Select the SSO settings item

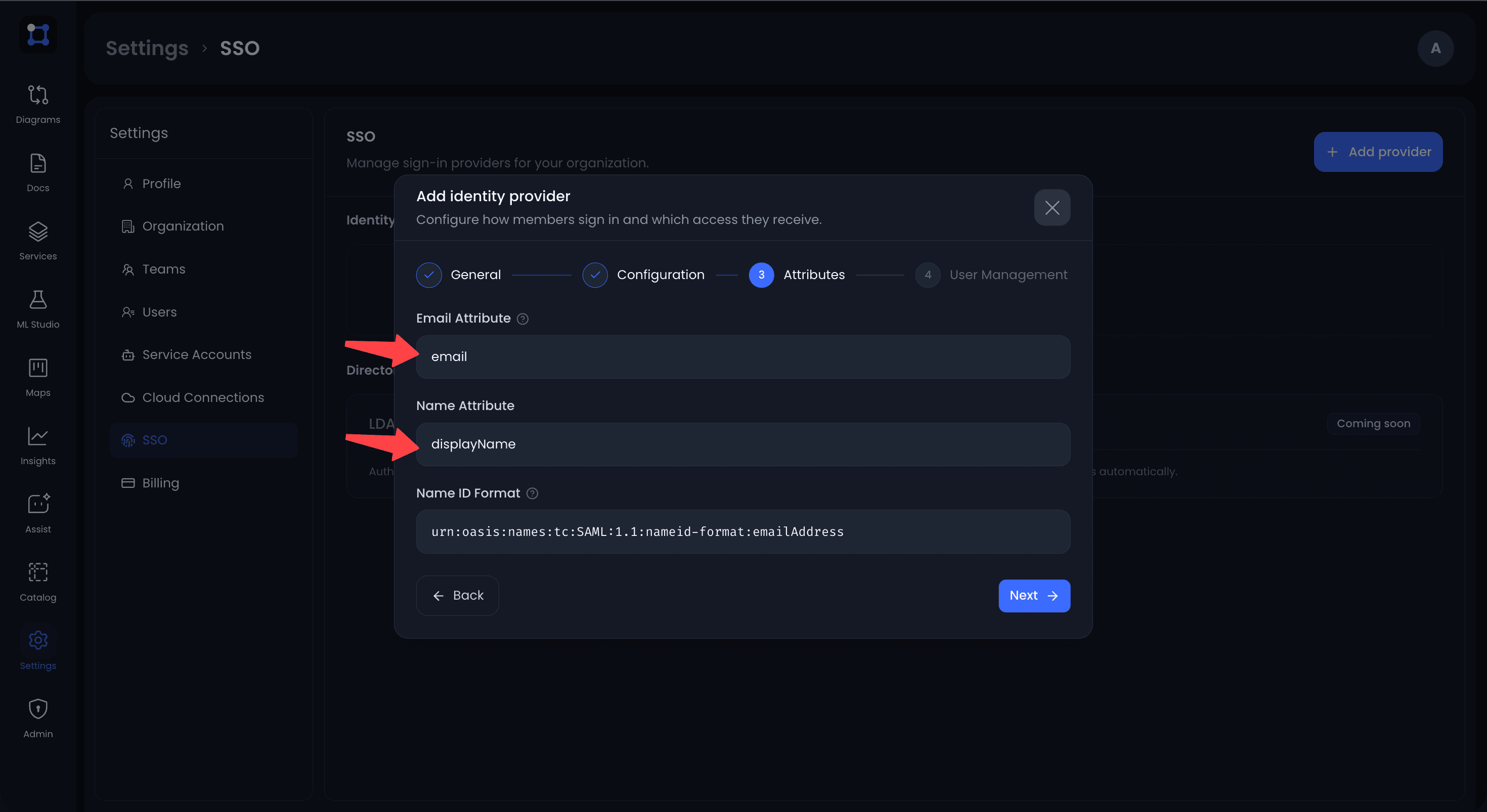[x=203, y=440]
